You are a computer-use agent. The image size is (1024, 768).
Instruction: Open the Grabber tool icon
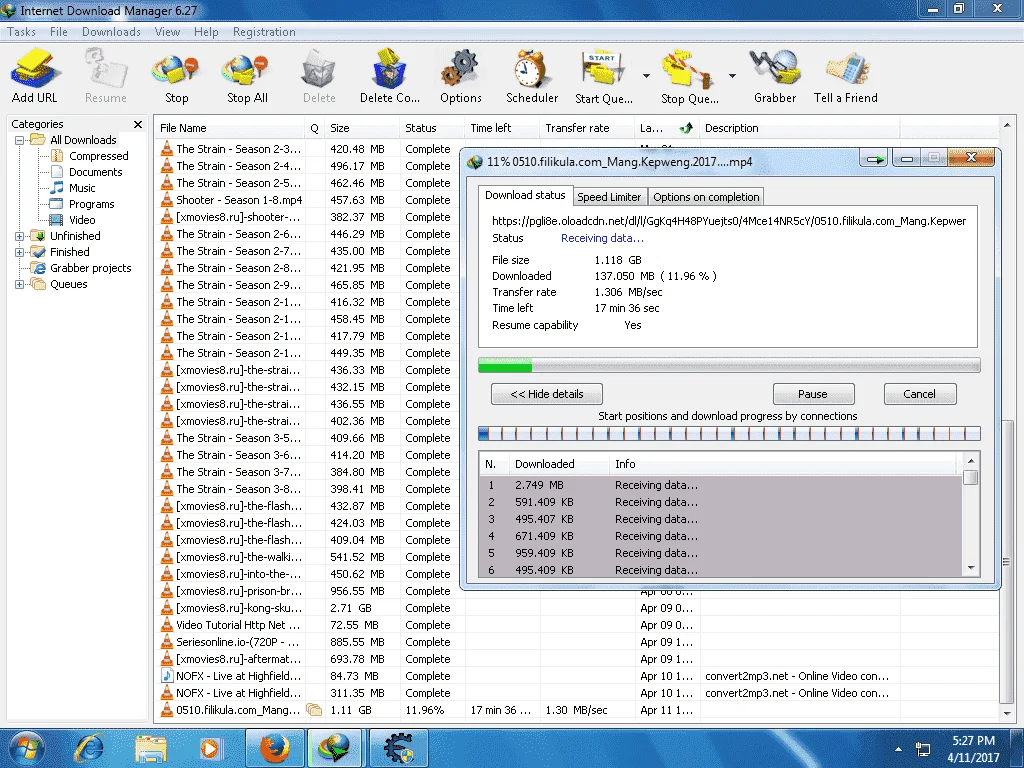pyautogui.click(x=775, y=75)
